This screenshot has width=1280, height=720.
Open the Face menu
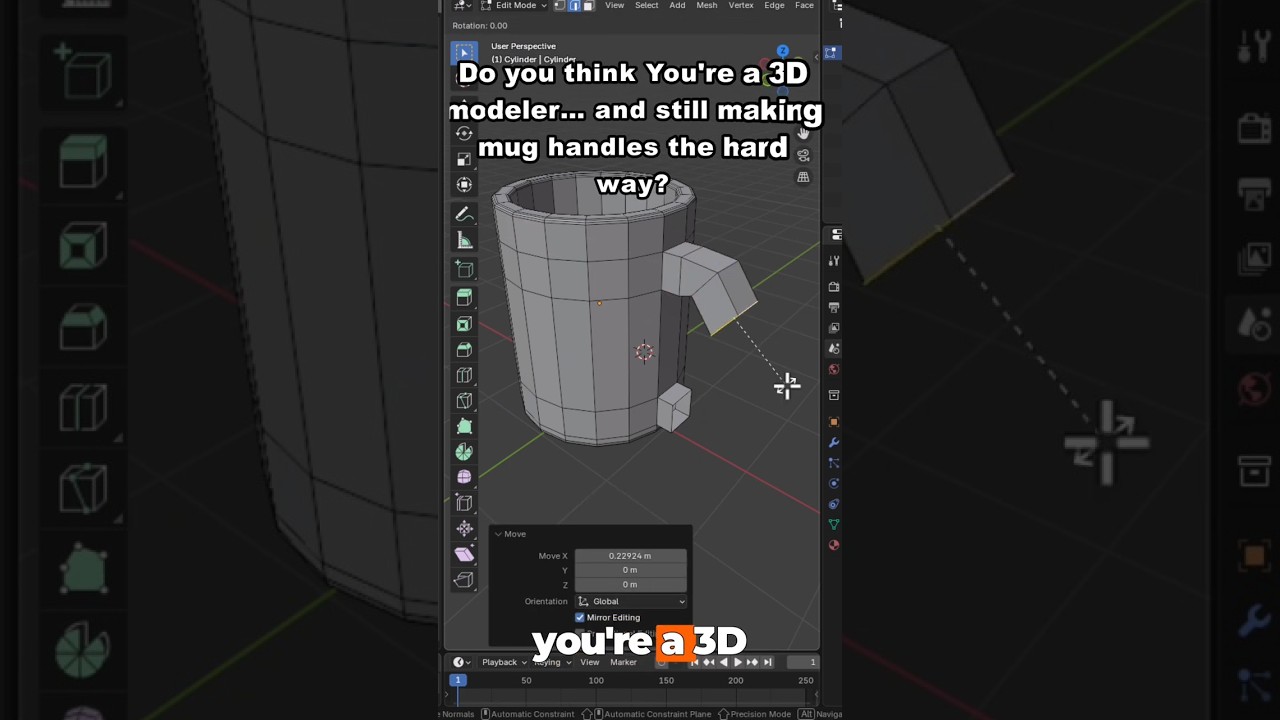[804, 6]
